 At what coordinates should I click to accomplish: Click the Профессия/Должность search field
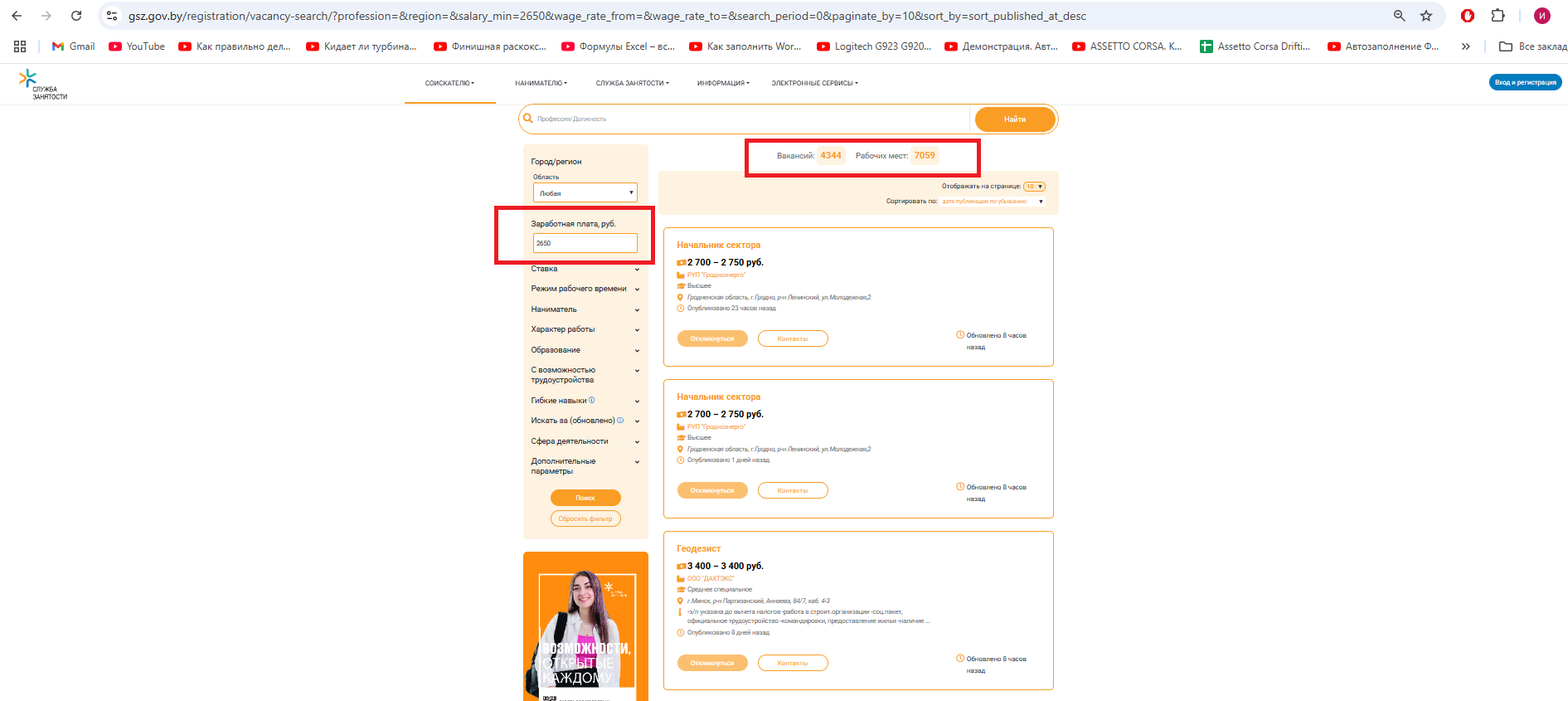tap(746, 119)
